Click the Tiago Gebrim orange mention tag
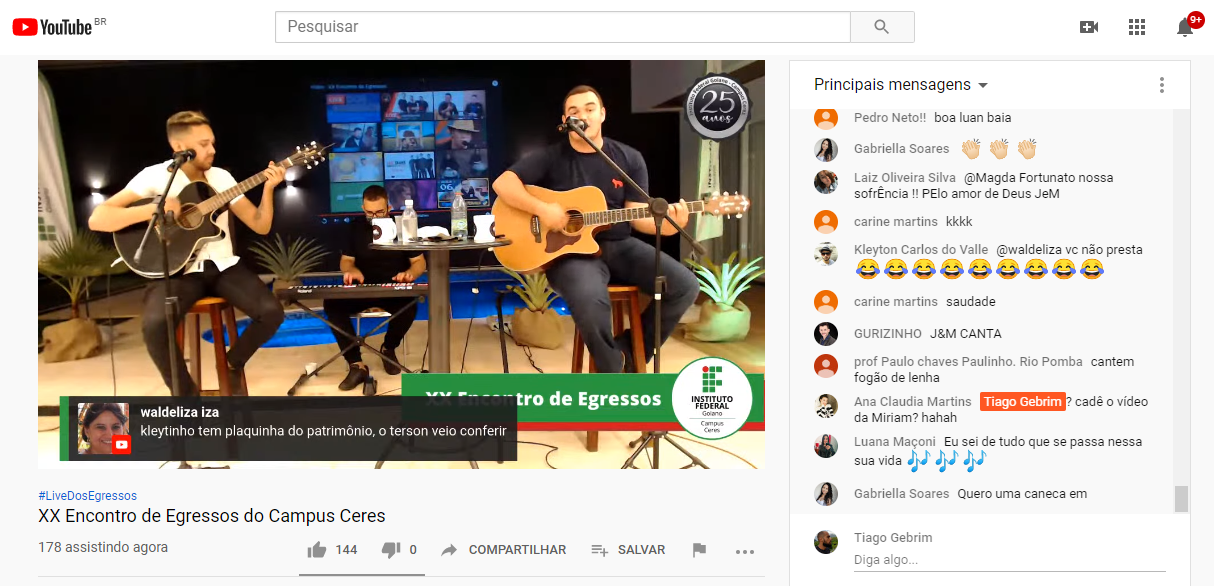Viewport: 1214px width, 586px height. pyautogui.click(x=1022, y=402)
